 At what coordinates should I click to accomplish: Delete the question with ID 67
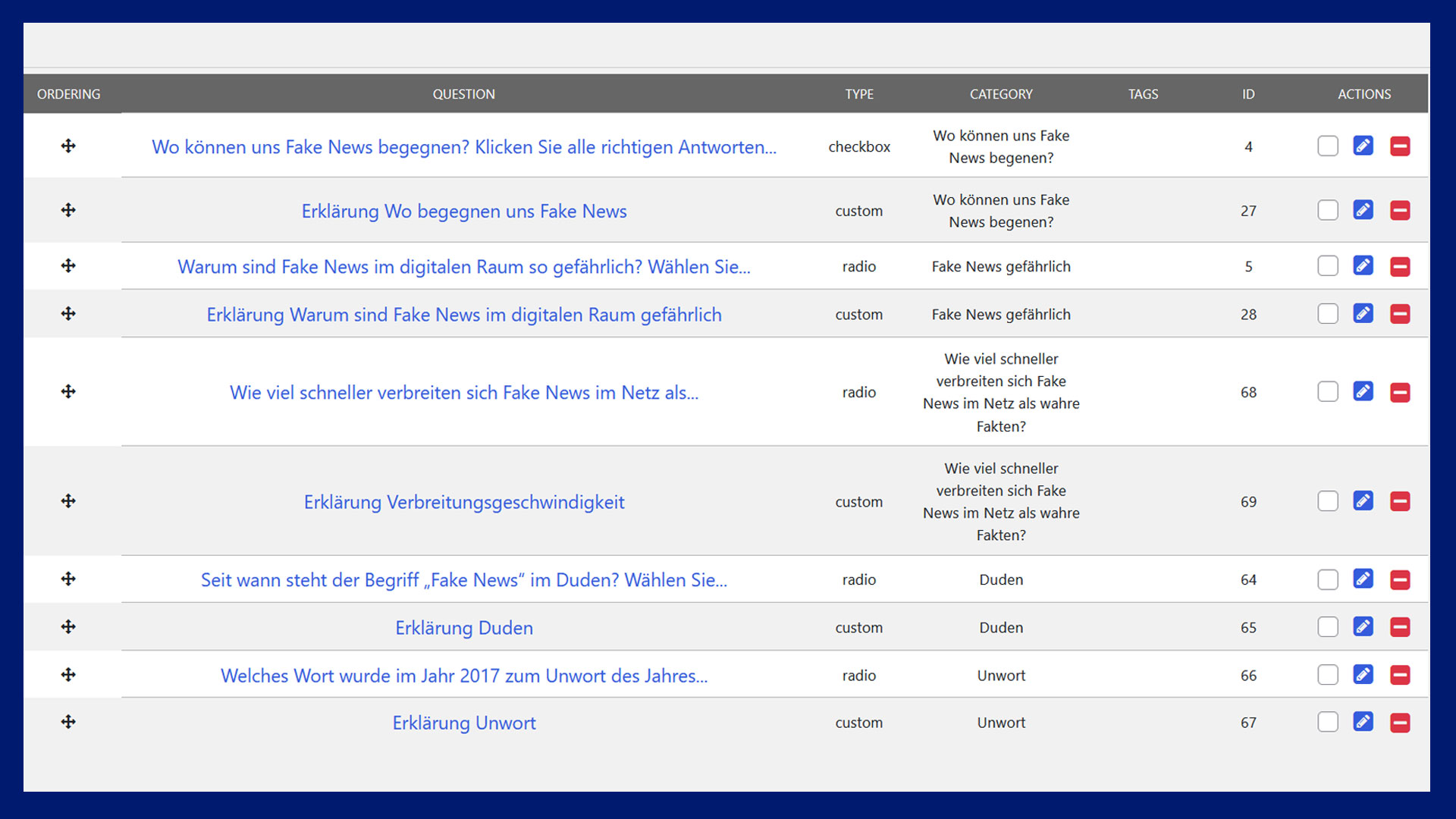click(x=1400, y=723)
